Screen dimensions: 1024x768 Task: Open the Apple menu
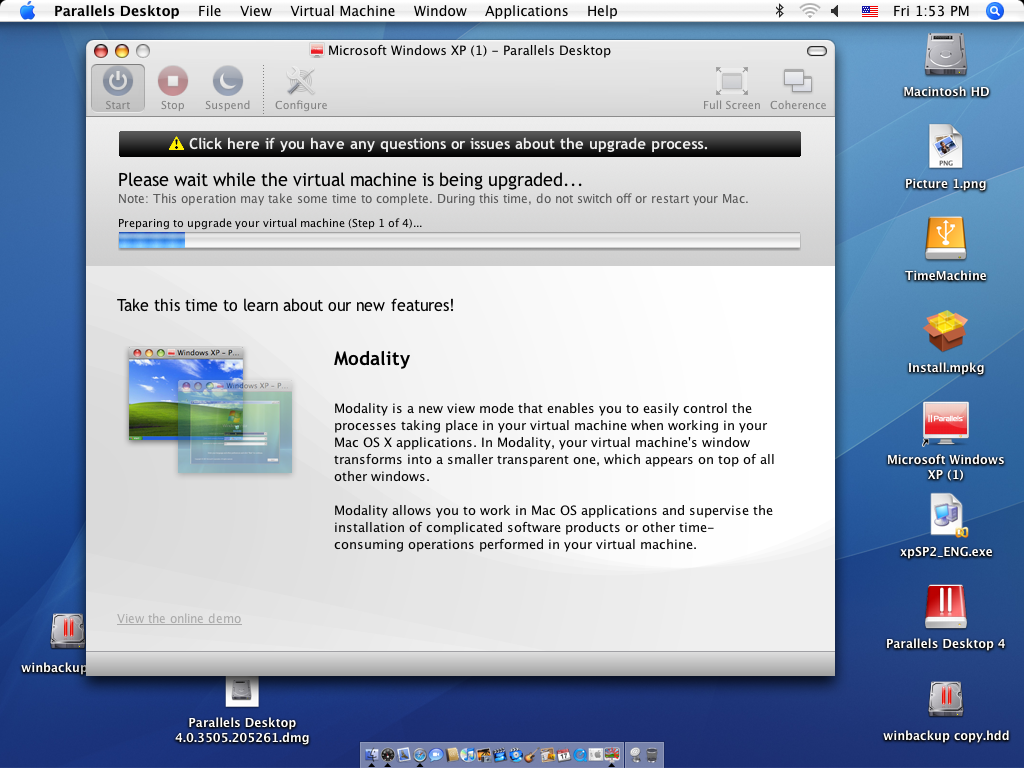27,11
